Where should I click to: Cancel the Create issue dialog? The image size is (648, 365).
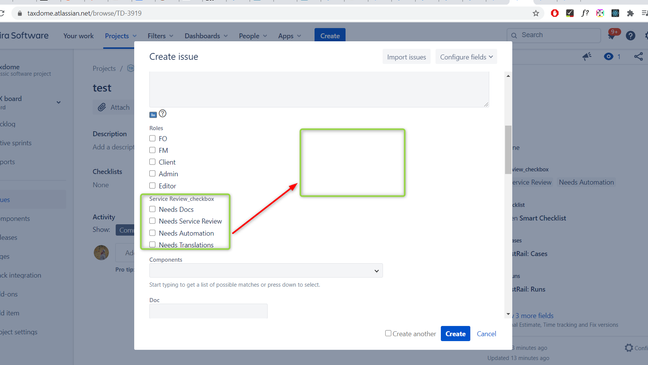coord(486,334)
